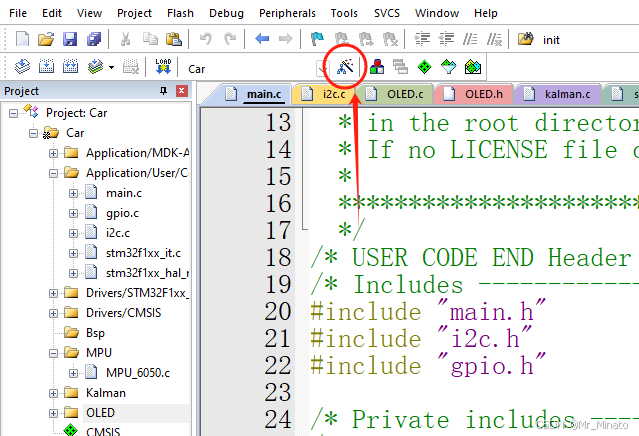Click Find in Files icon
This screenshot has width=639, height=436.
click(x=526, y=39)
